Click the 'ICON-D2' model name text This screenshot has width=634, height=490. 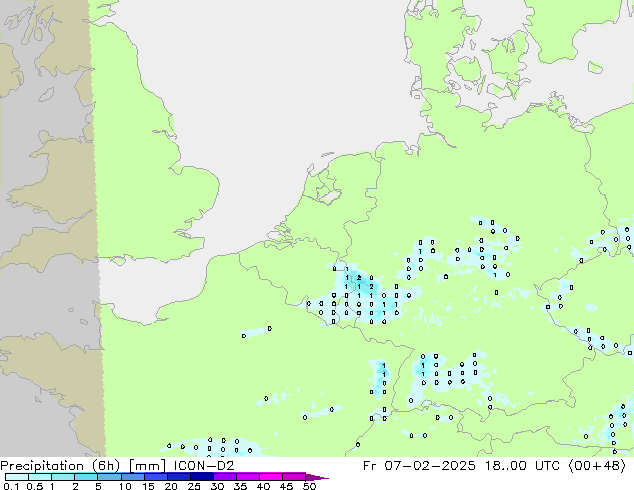pos(204,466)
